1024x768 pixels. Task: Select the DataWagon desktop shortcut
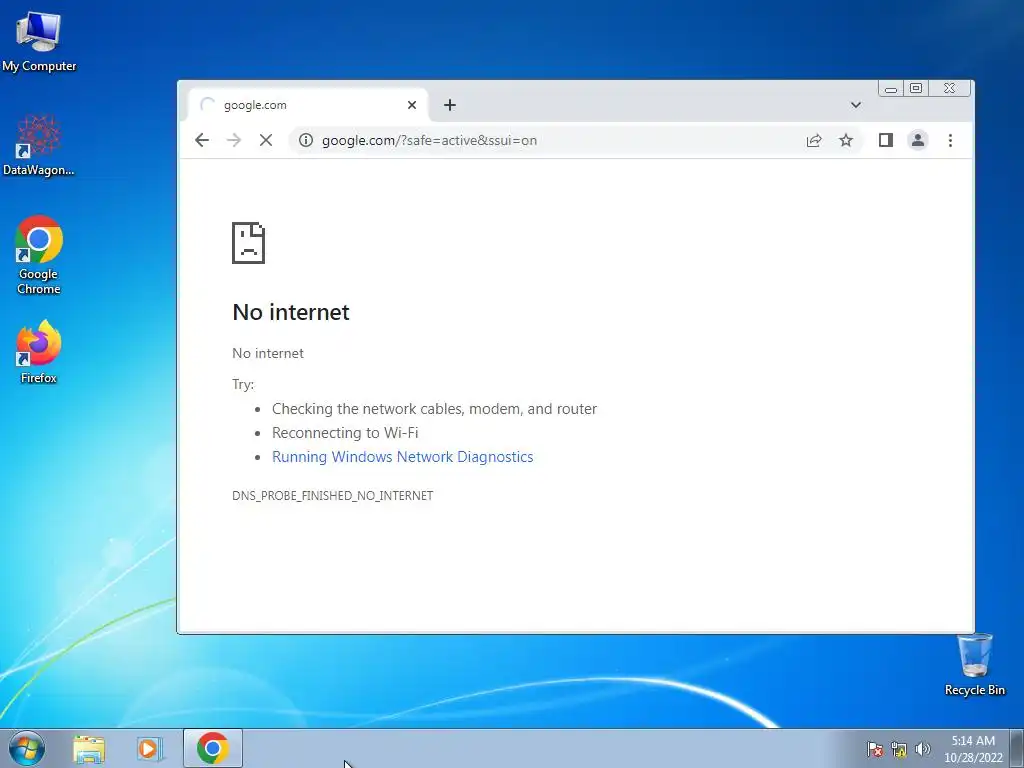tap(39, 145)
